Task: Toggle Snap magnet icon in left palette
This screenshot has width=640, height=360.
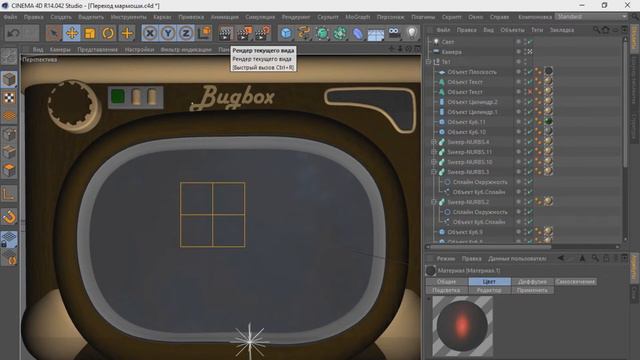Action: (9, 218)
